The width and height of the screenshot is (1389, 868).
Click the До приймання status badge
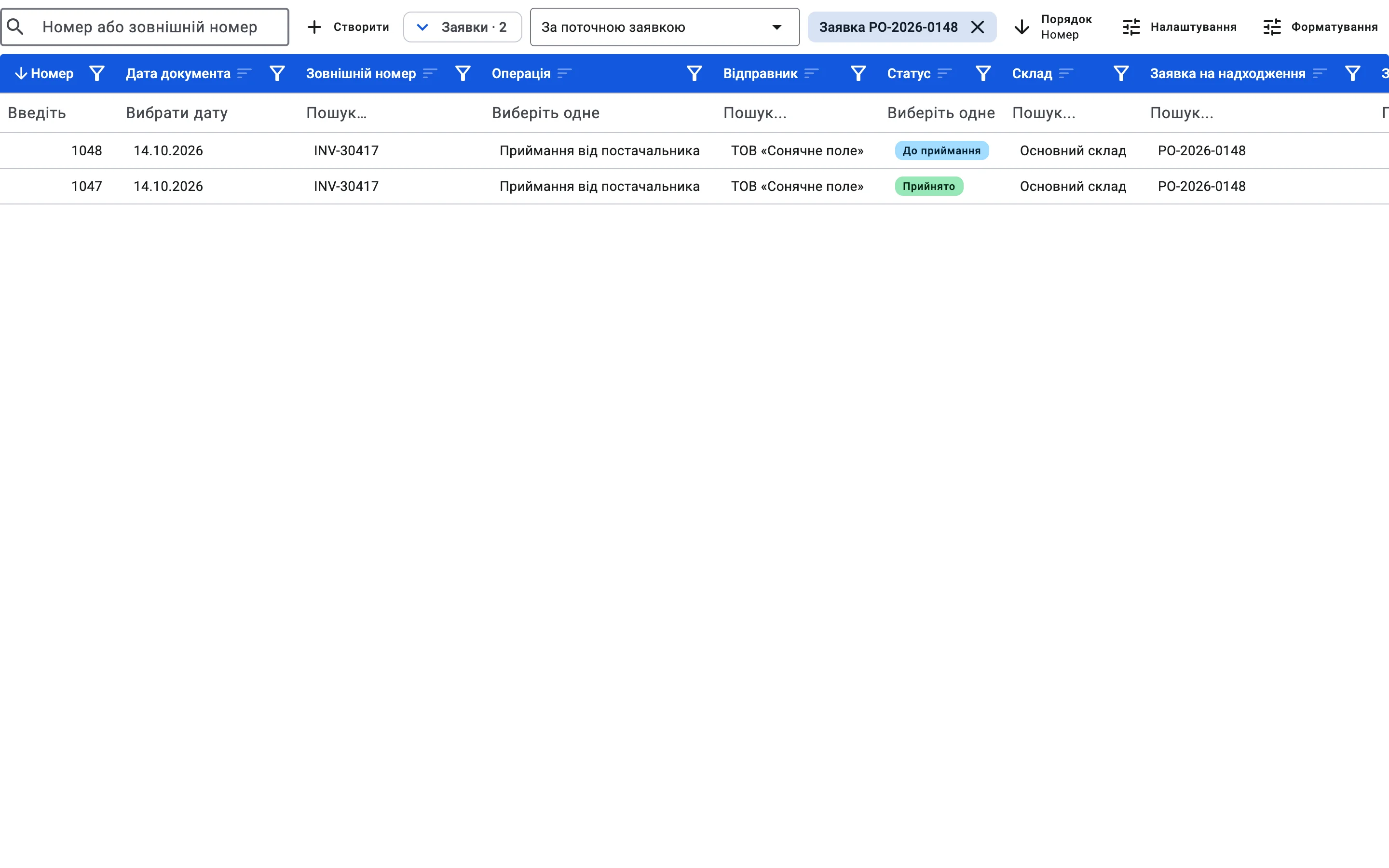(941, 150)
